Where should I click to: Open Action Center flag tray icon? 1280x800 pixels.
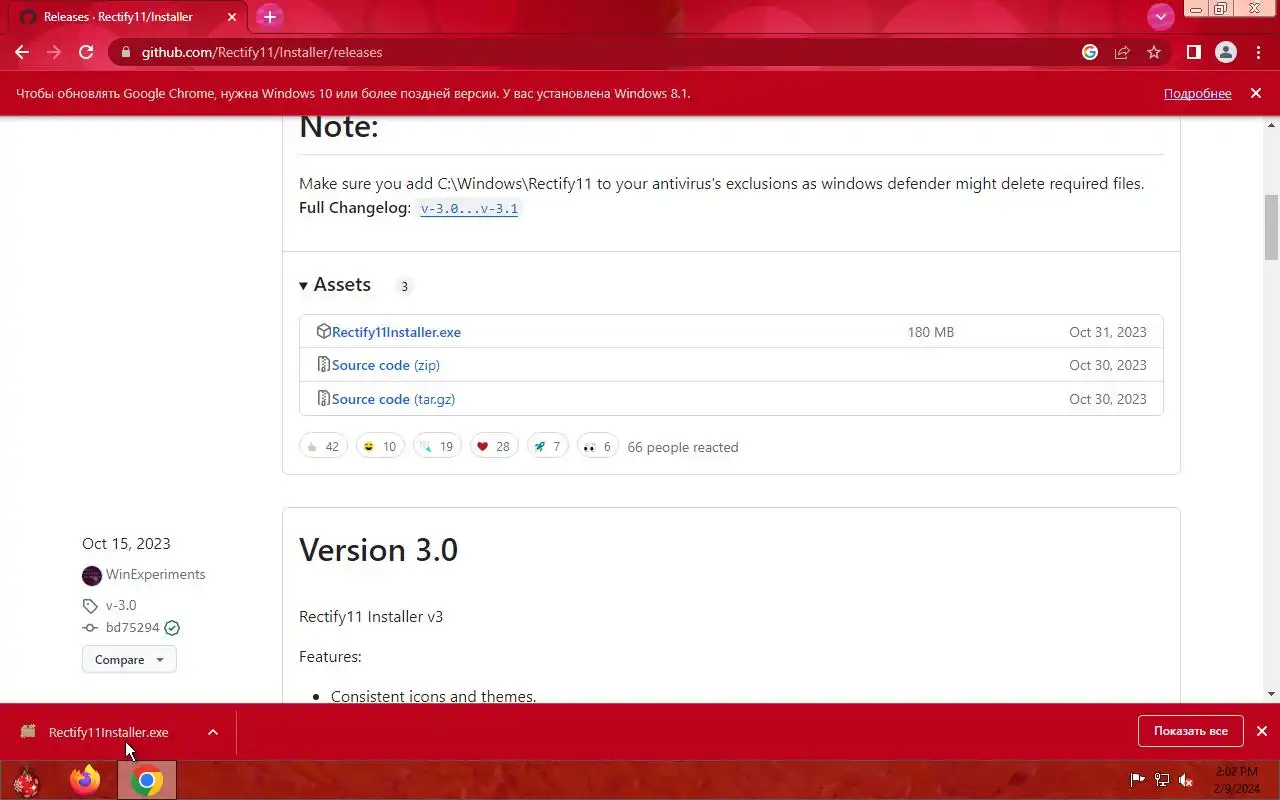coord(1137,780)
